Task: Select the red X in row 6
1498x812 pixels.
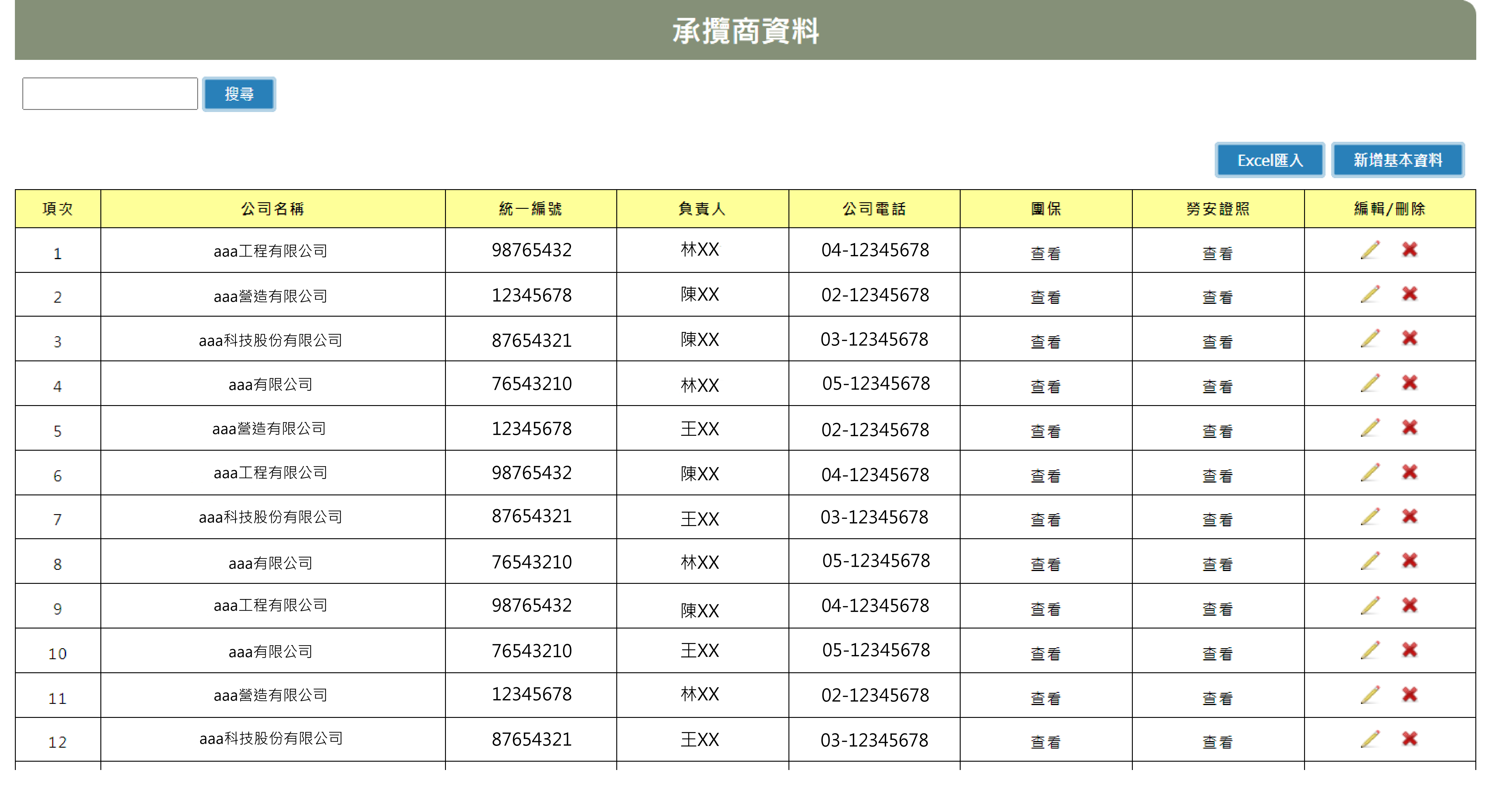Action: tap(1410, 472)
